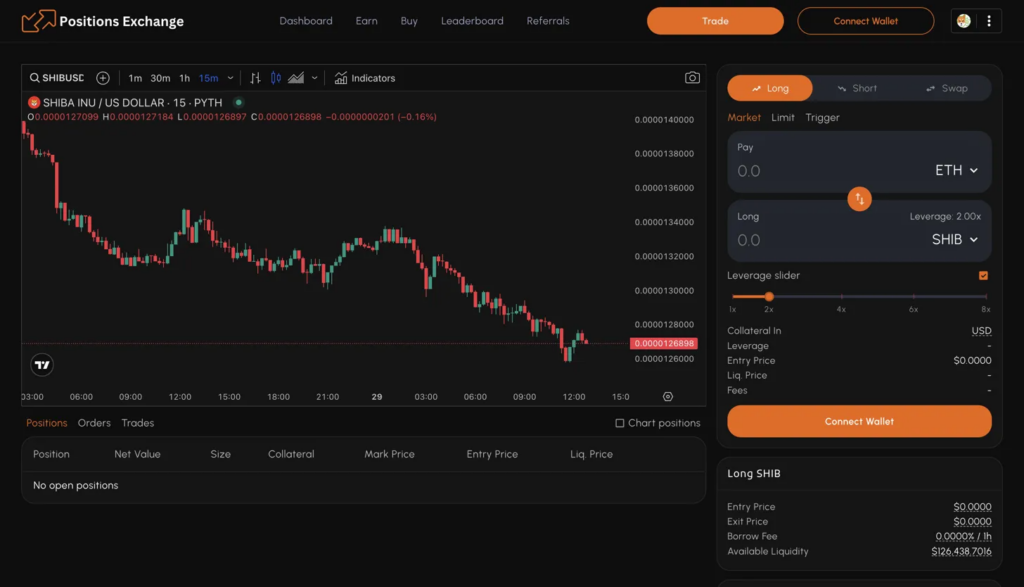Click the leverage slider handle at 2x
1024x587 pixels.
click(x=769, y=296)
